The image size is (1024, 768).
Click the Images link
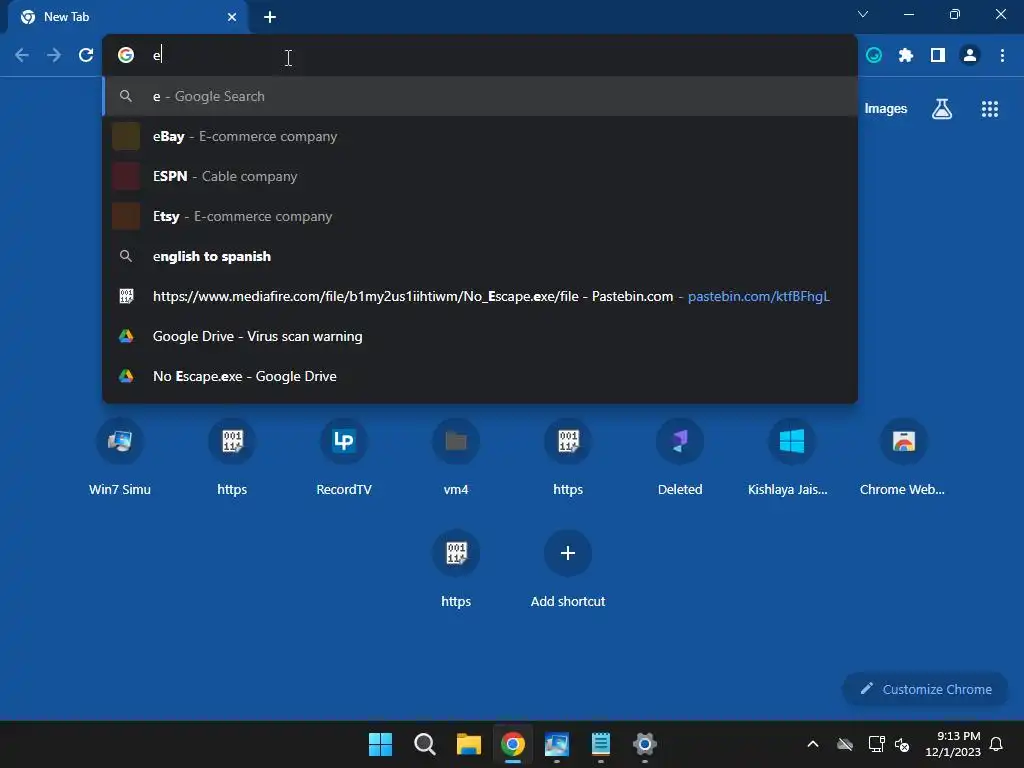886,108
